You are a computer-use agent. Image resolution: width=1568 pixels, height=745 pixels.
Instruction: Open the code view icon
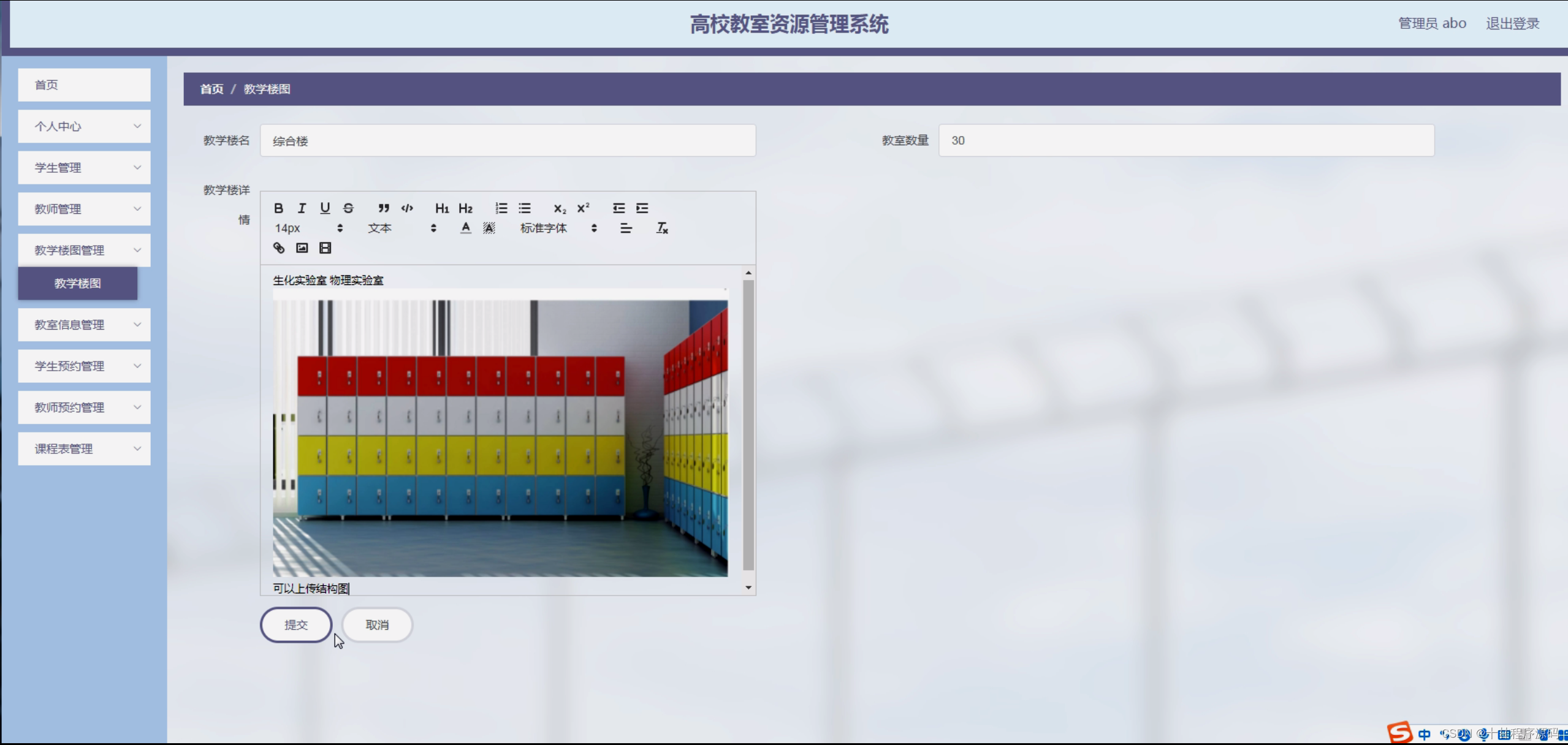pyautogui.click(x=406, y=208)
